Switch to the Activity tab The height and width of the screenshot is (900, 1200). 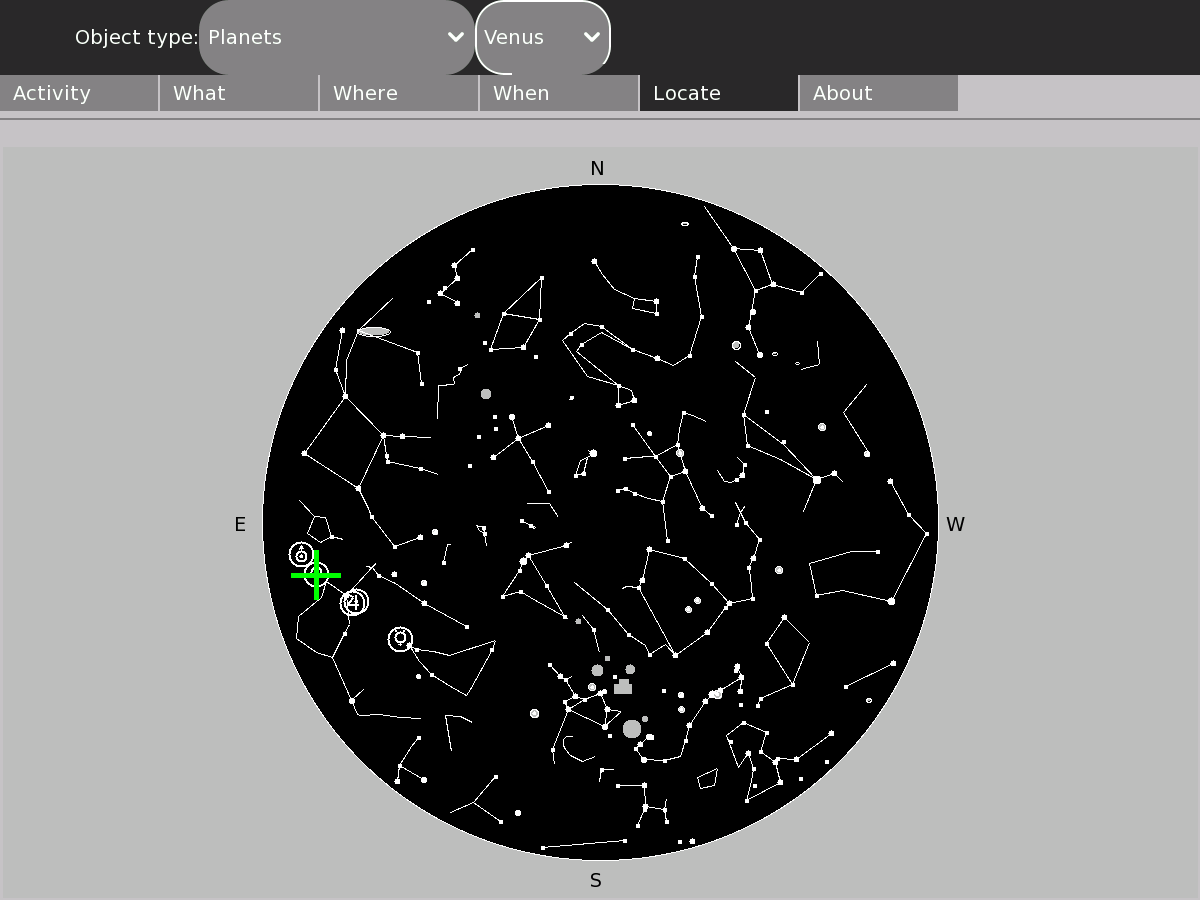79,93
